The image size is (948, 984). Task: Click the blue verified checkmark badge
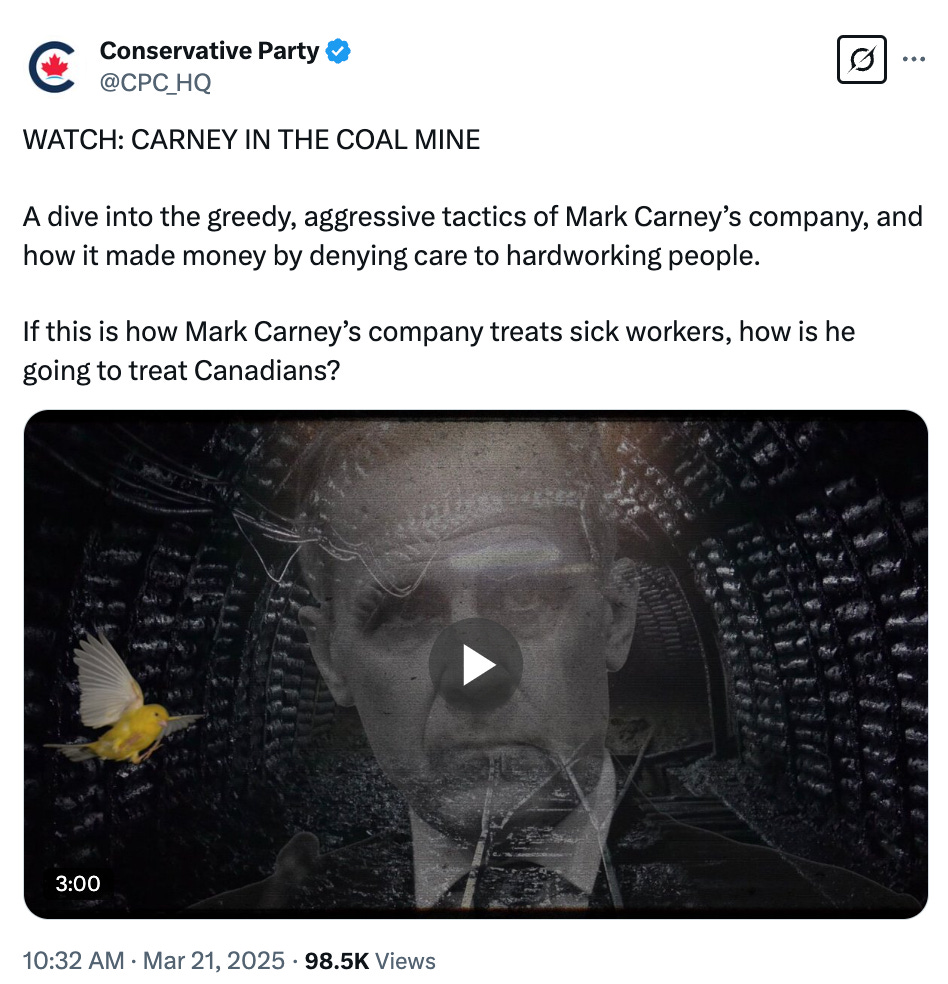[339, 51]
